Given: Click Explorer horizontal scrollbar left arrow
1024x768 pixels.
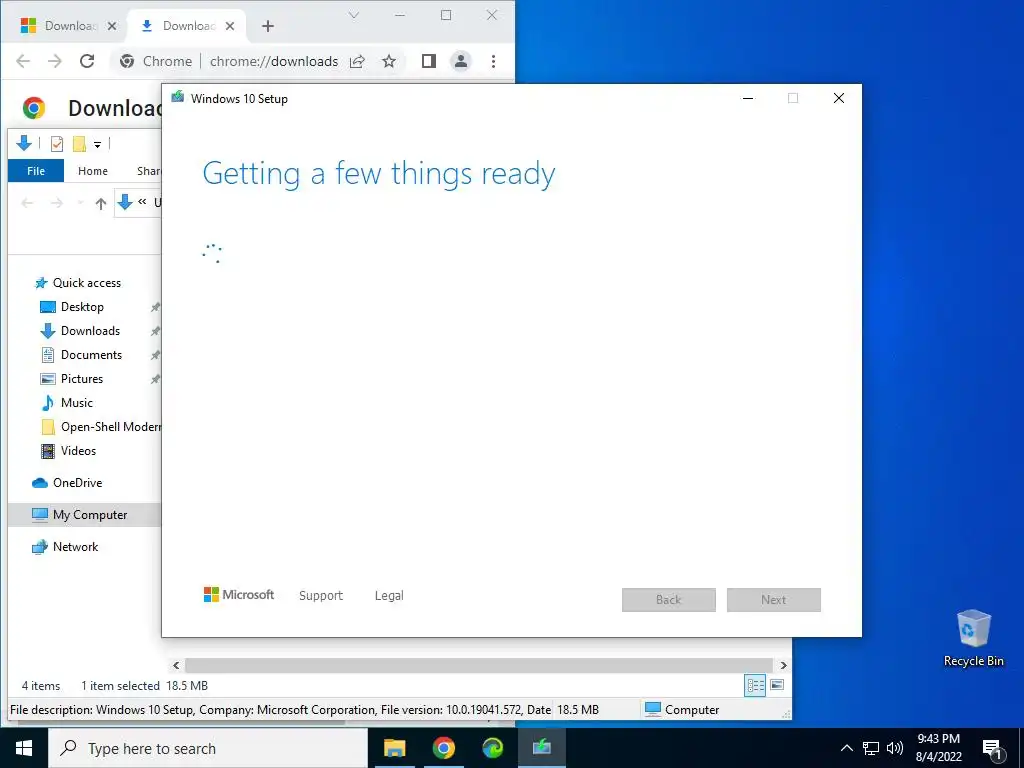Looking at the screenshot, I should point(176,665).
